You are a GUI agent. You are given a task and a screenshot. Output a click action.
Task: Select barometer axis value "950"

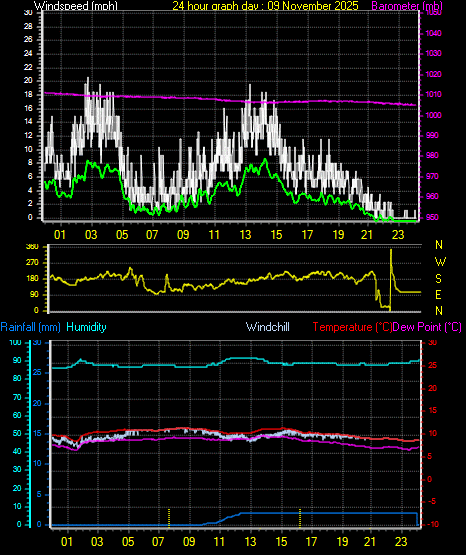[432, 217]
